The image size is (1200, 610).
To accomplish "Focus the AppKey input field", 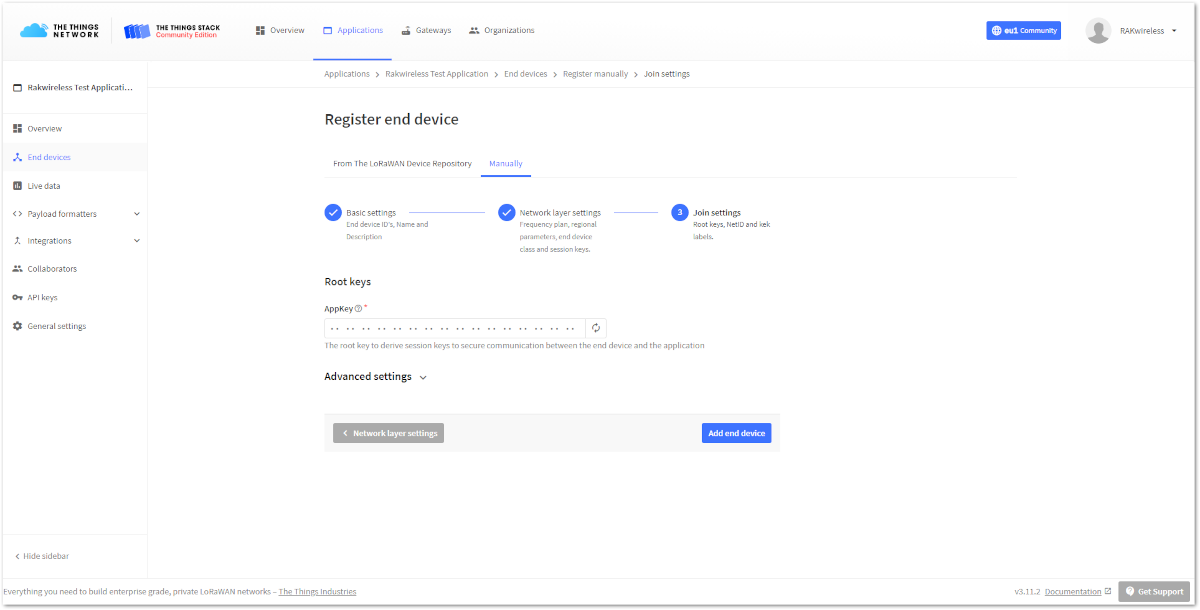I will coord(455,328).
